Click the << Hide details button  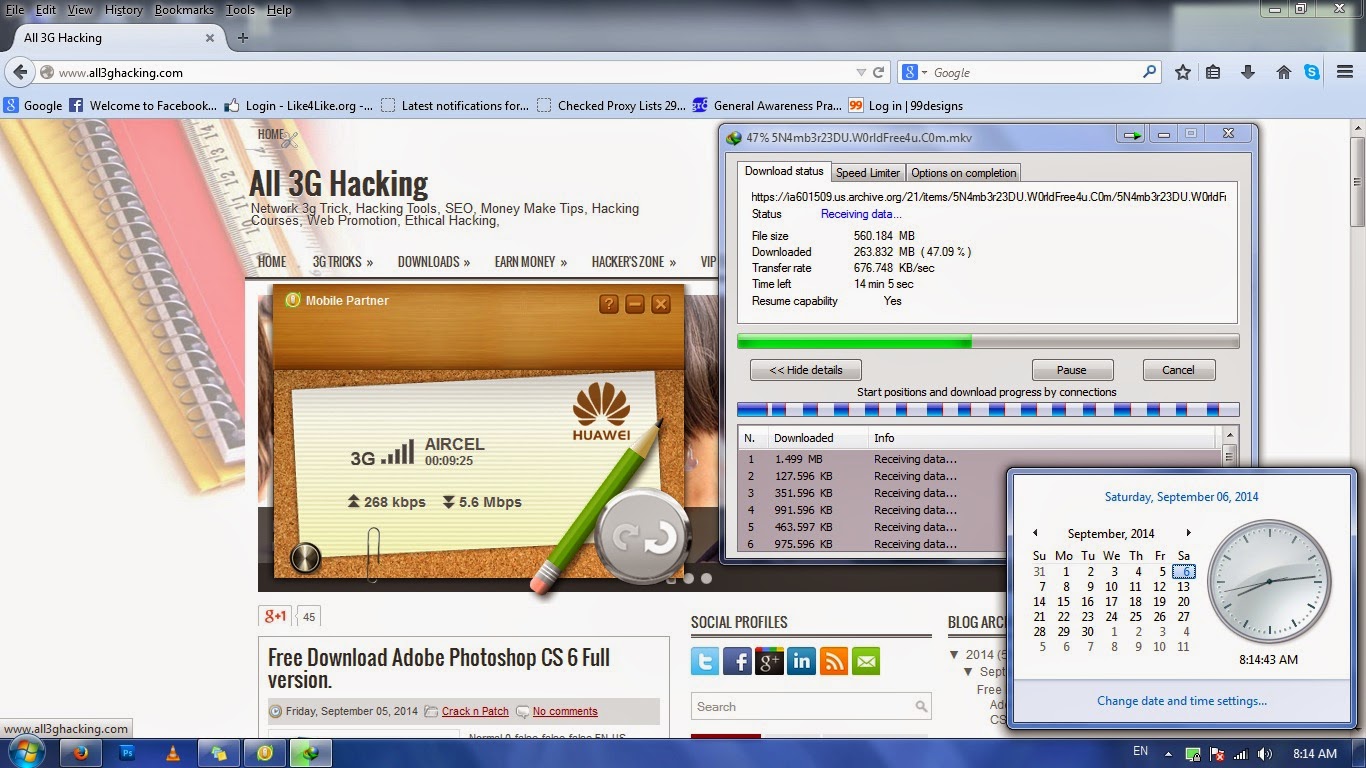pyautogui.click(x=805, y=370)
